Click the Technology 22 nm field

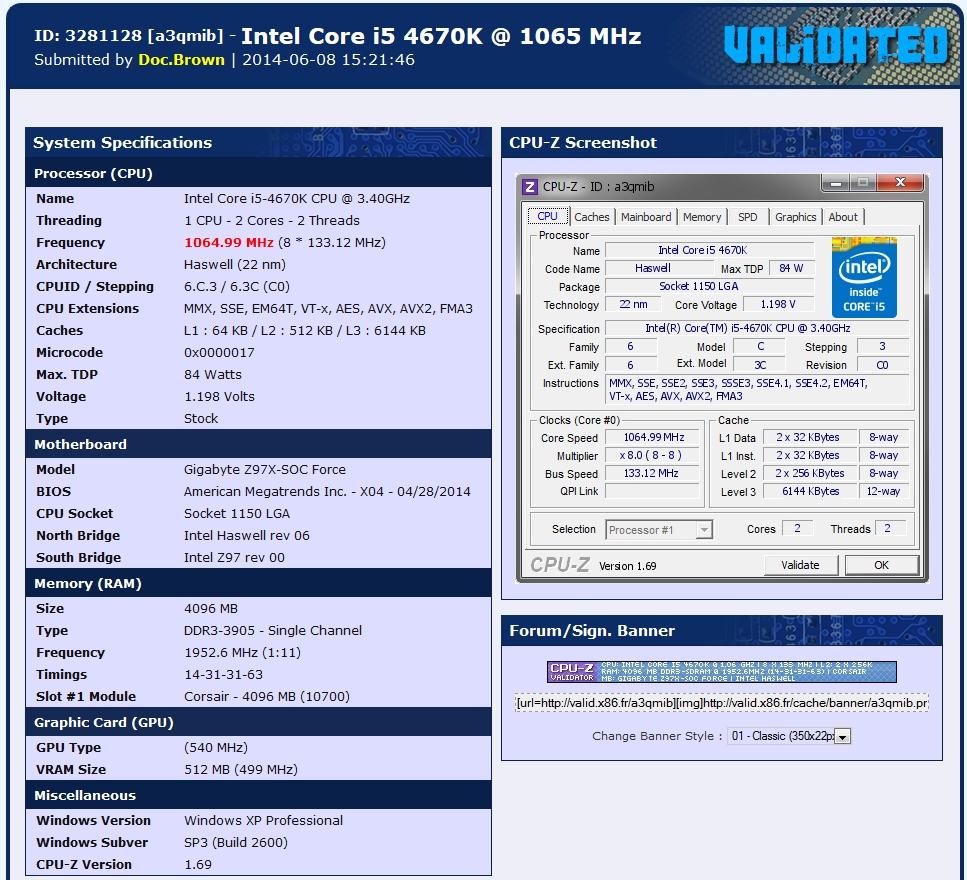[633, 304]
